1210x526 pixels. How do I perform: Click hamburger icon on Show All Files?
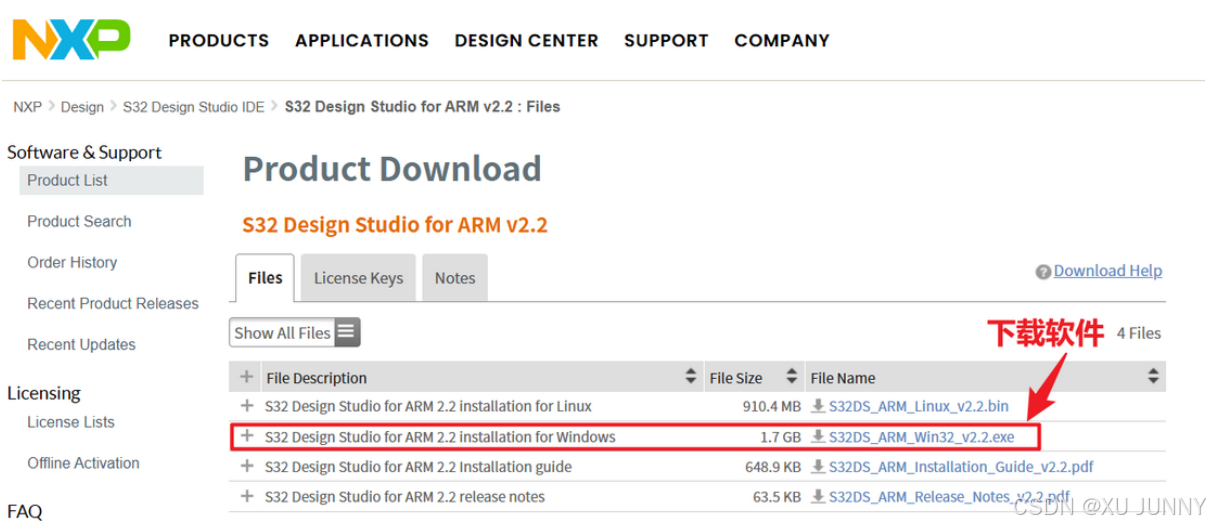347,333
